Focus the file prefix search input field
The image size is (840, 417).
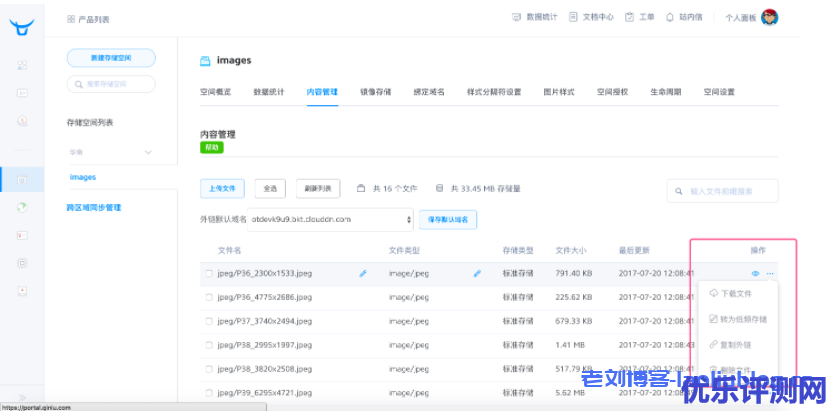[x=728, y=191]
